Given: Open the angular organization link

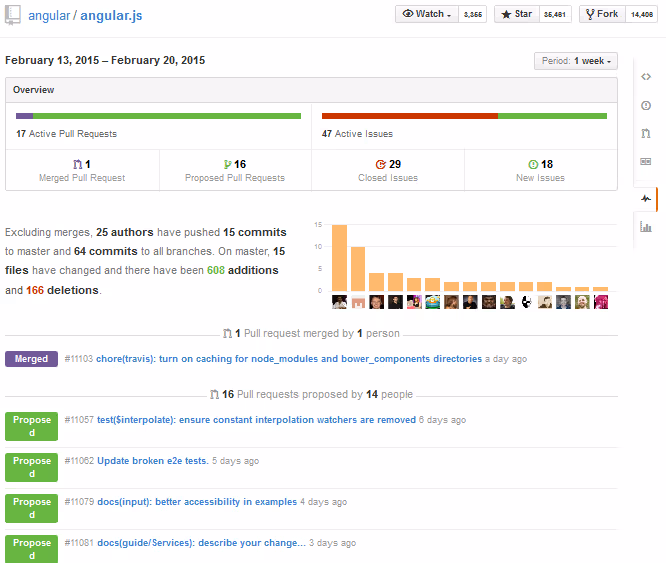Looking at the screenshot, I should [x=49, y=16].
